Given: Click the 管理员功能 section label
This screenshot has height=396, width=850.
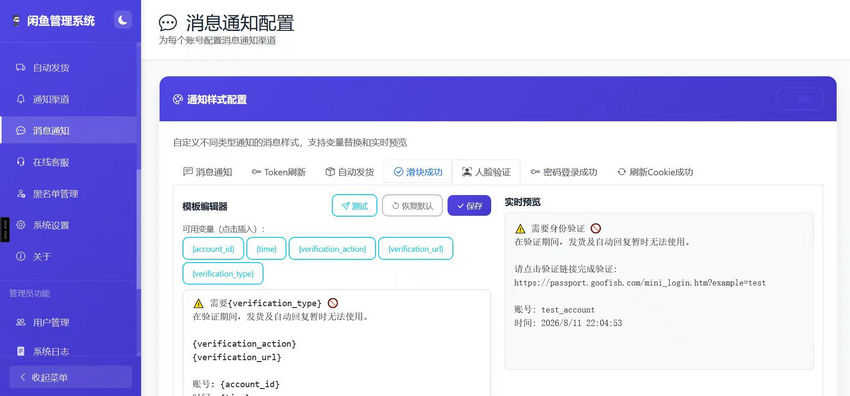Looking at the screenshot, I should point(29,293).
